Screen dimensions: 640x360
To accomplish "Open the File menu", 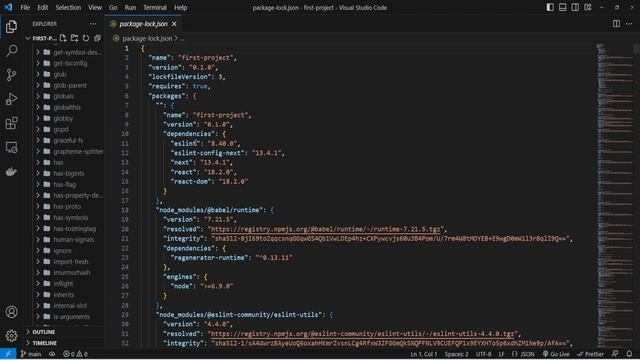I will click(x=25, y=7).
